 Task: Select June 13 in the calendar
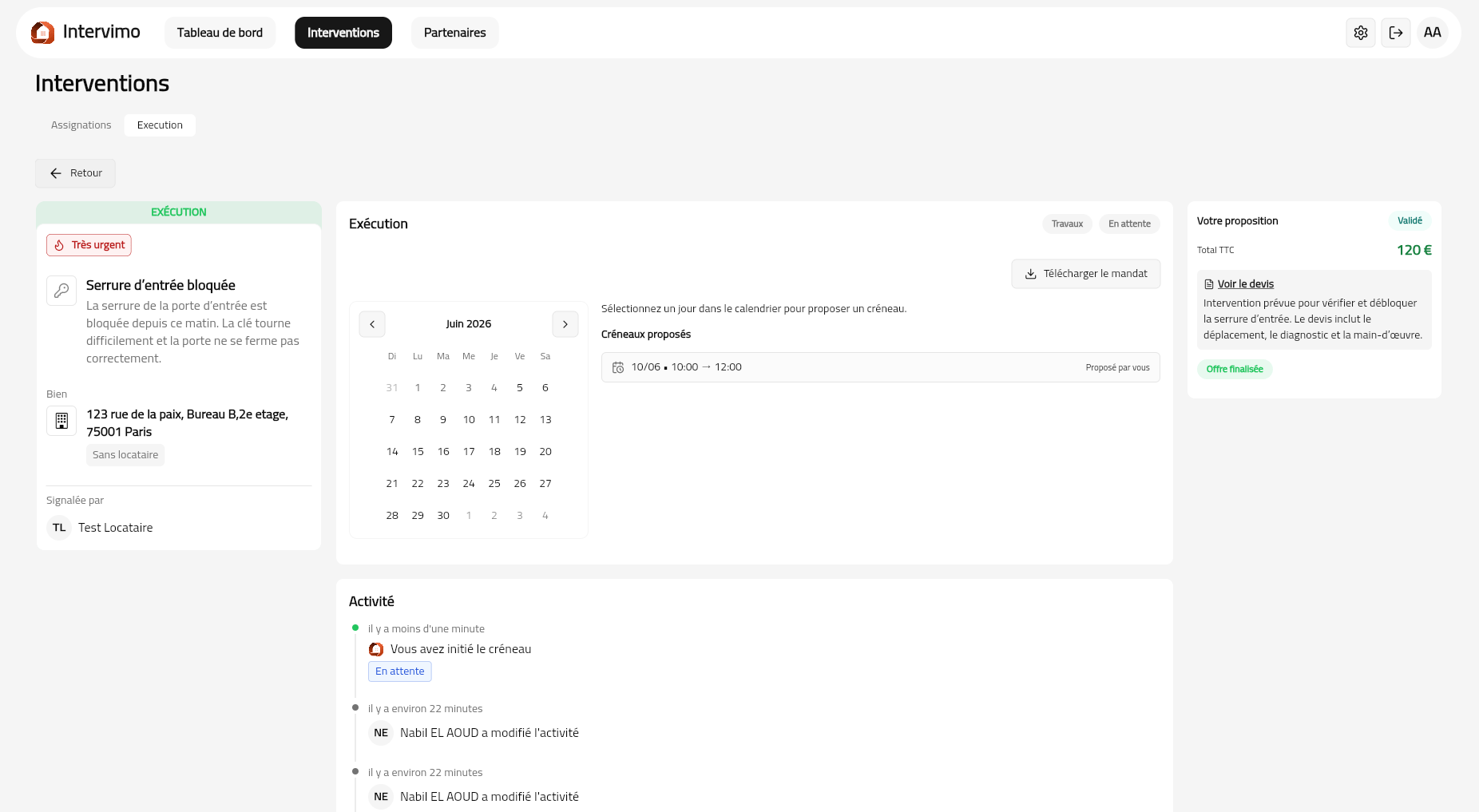(545, 420)
